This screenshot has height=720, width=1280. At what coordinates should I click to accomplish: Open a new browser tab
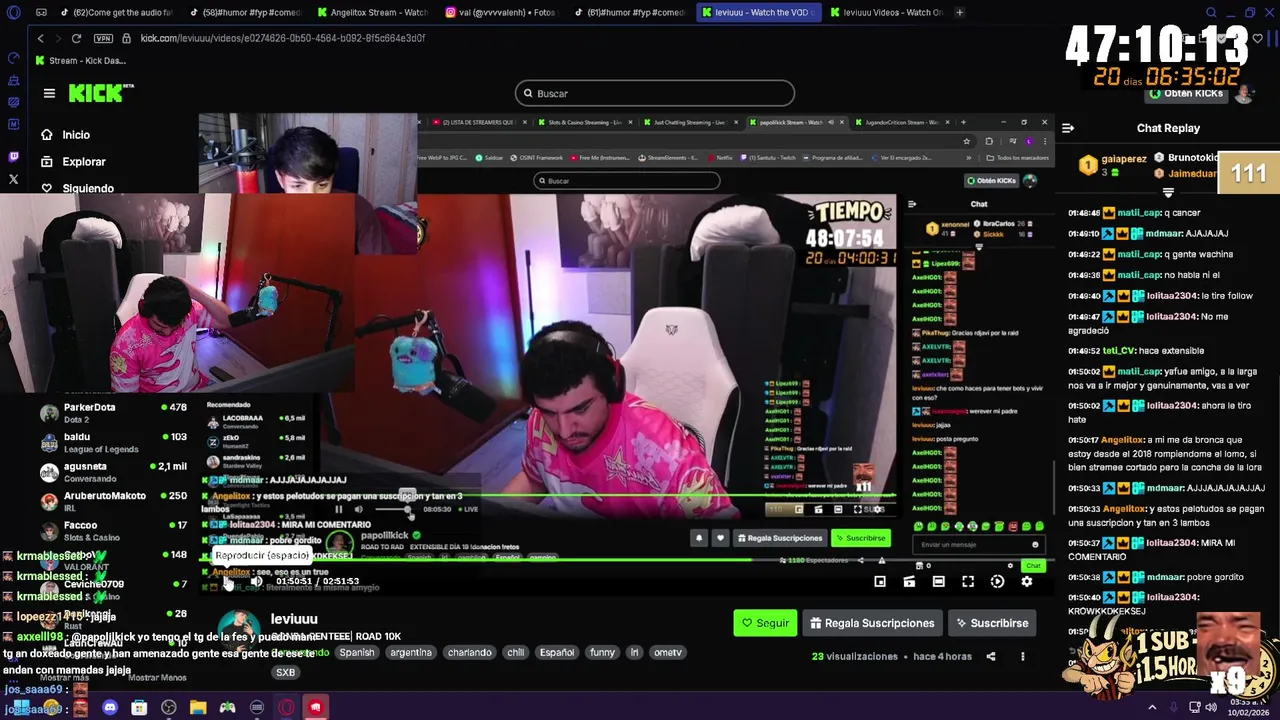[x=959, y=12]
